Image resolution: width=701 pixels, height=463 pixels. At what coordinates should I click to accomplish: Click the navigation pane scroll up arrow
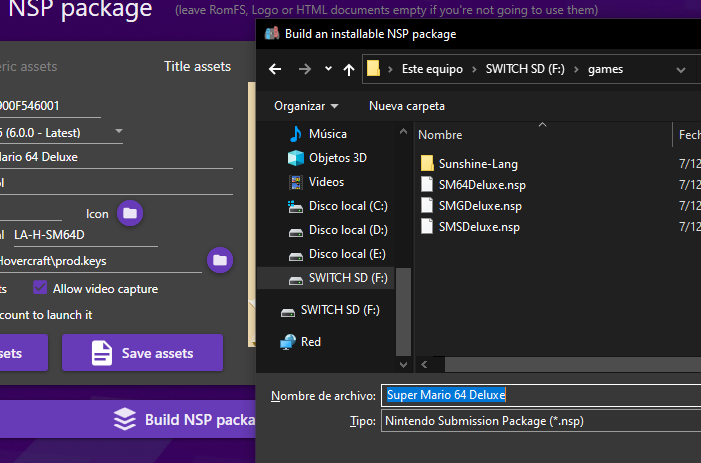click(403, 131)
